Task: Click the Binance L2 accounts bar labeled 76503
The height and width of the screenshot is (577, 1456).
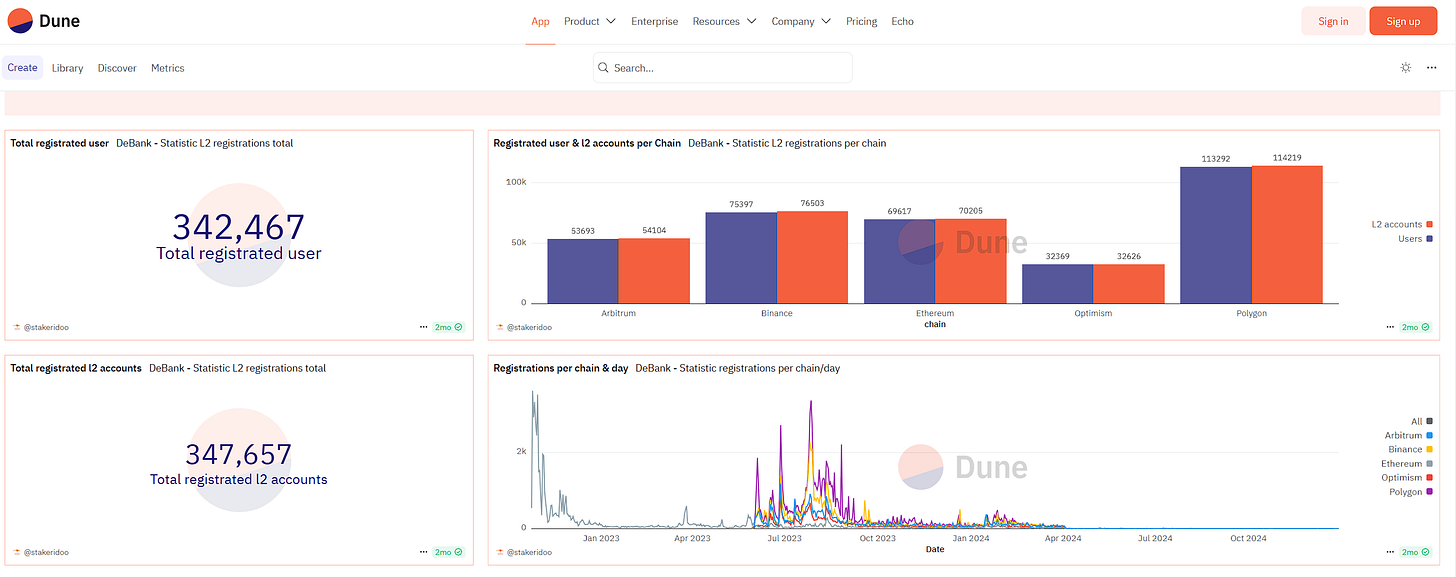Action: pyautogui.click(x=812, y=257)
